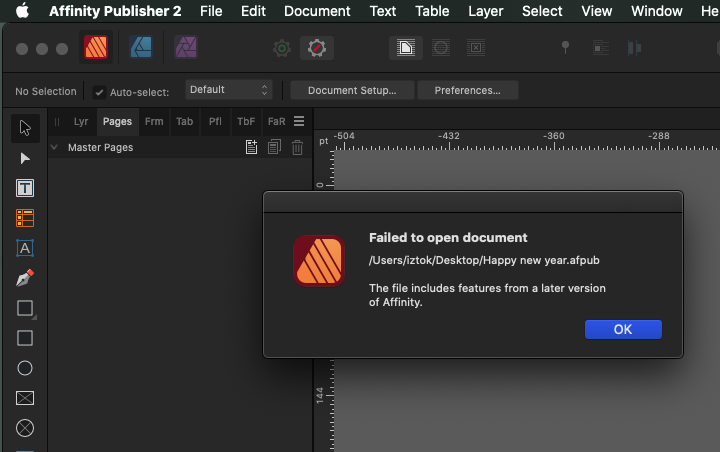
Task: Click the No Selection context label
Action: point(46,91)
